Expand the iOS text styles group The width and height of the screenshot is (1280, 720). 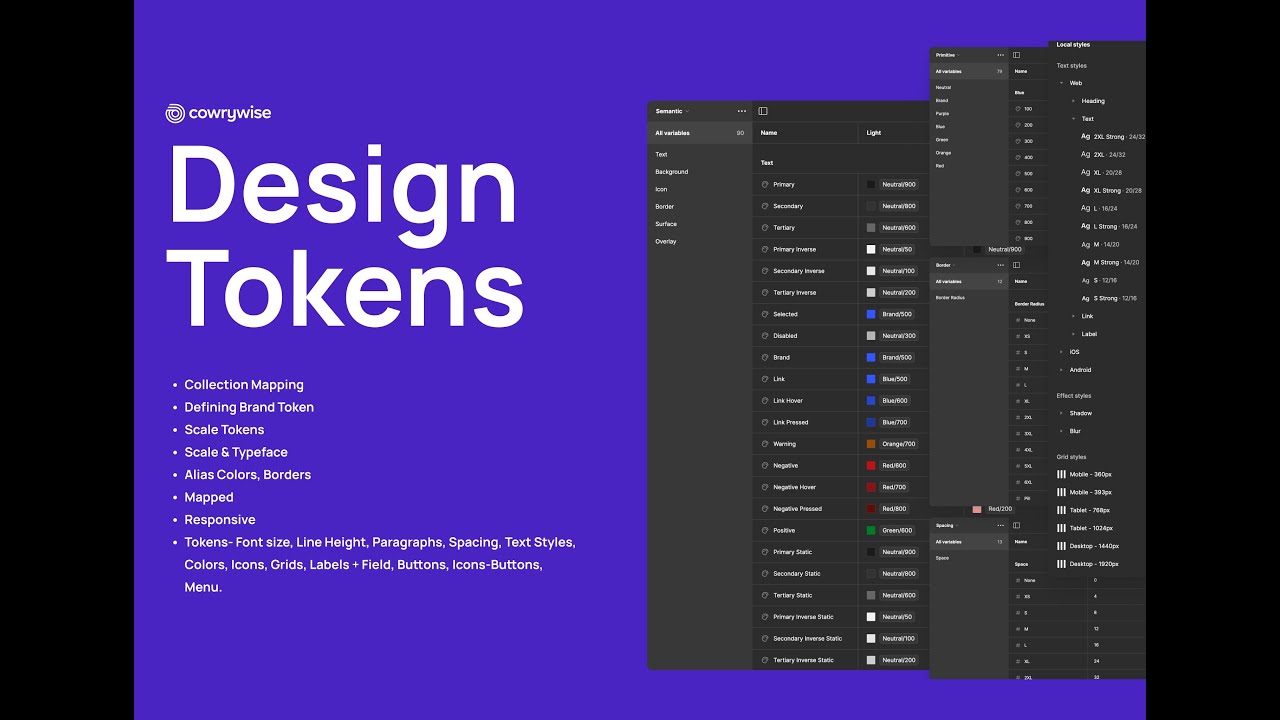point(1062,352)
